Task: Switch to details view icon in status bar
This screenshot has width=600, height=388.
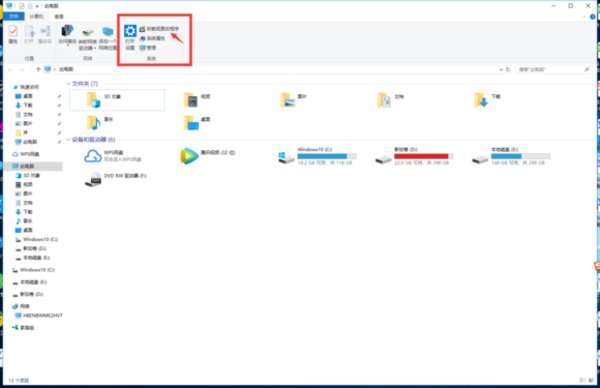Action: [x=582, y=380]
